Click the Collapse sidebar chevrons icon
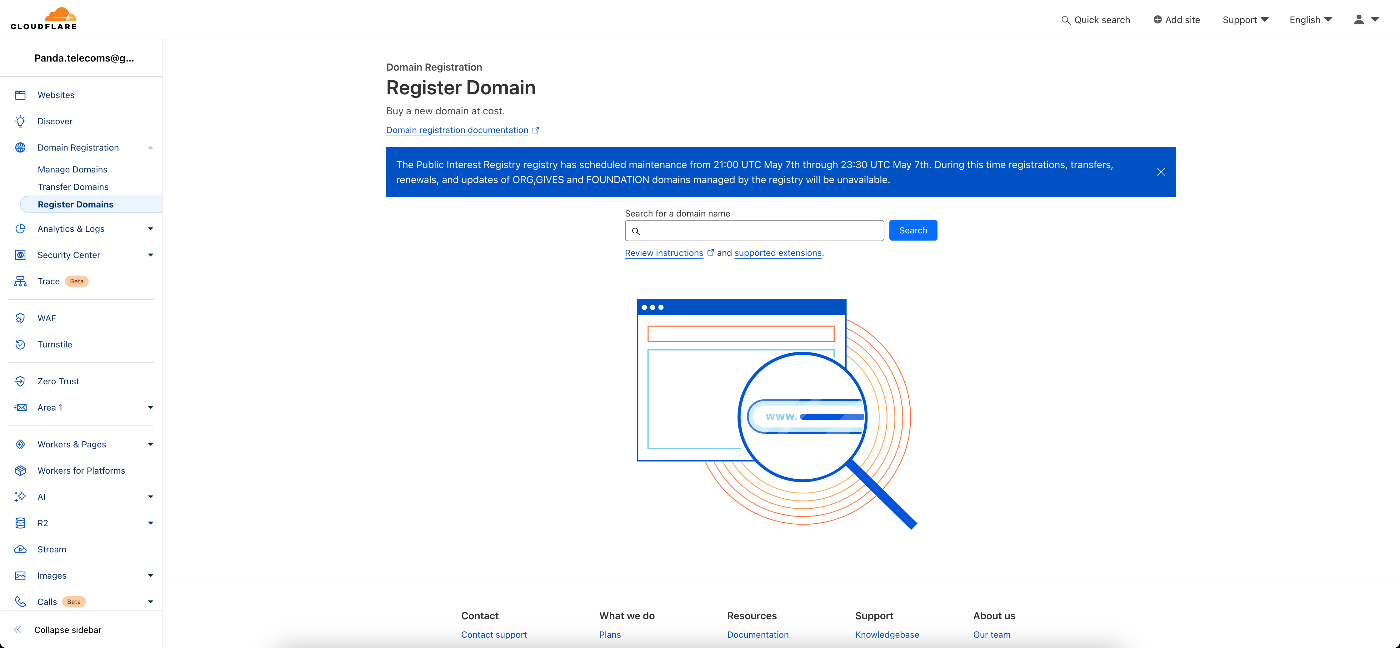1400x648 pixels. tap(18, 630)
